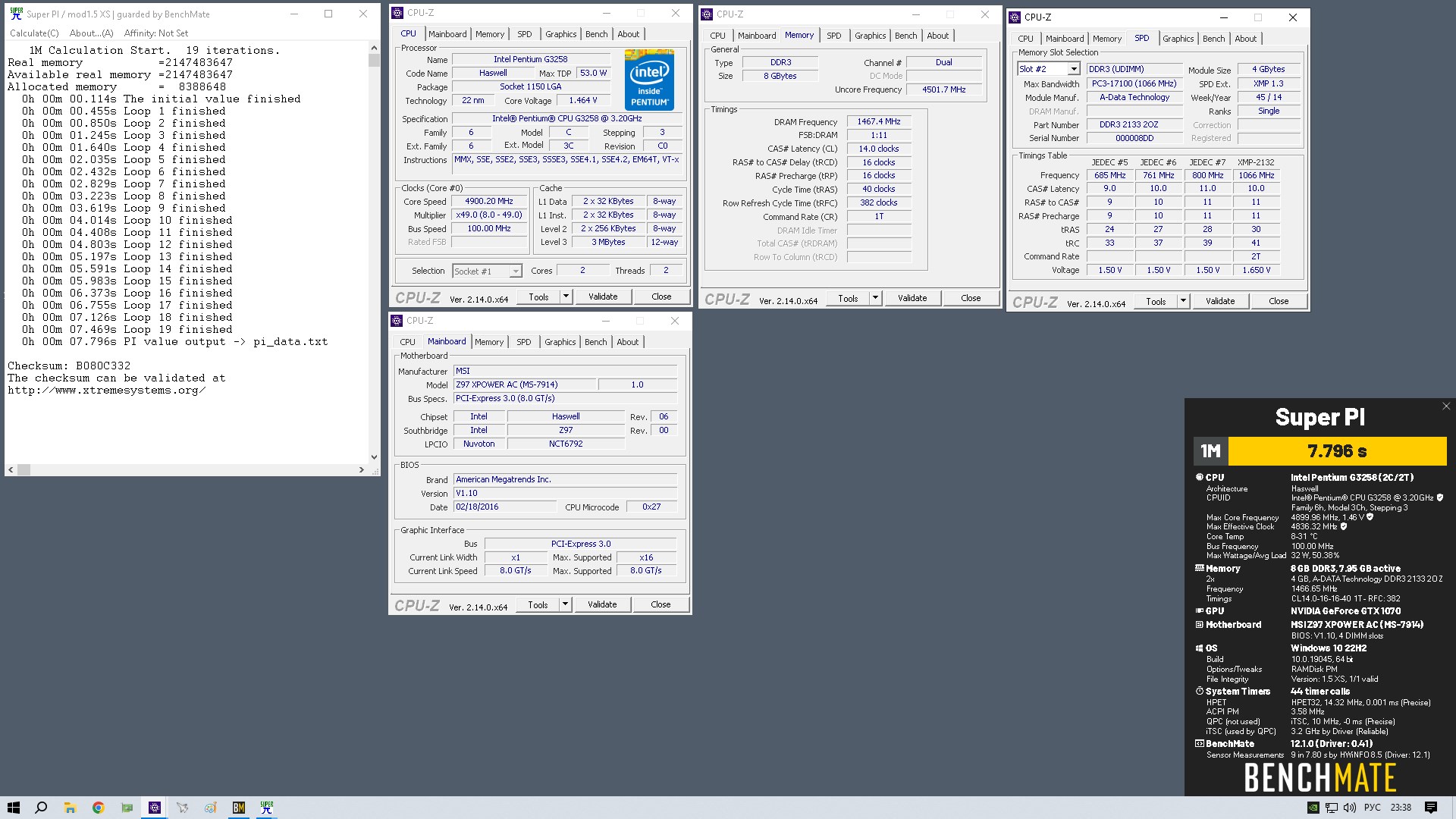Switch input language РУС in the tray

pos(1373,808)
